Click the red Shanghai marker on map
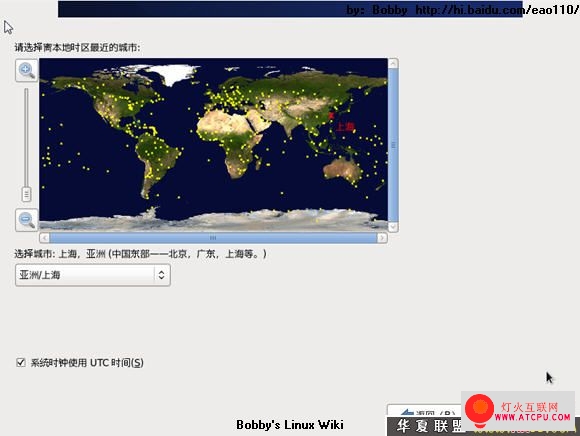 tap(331, 116)
